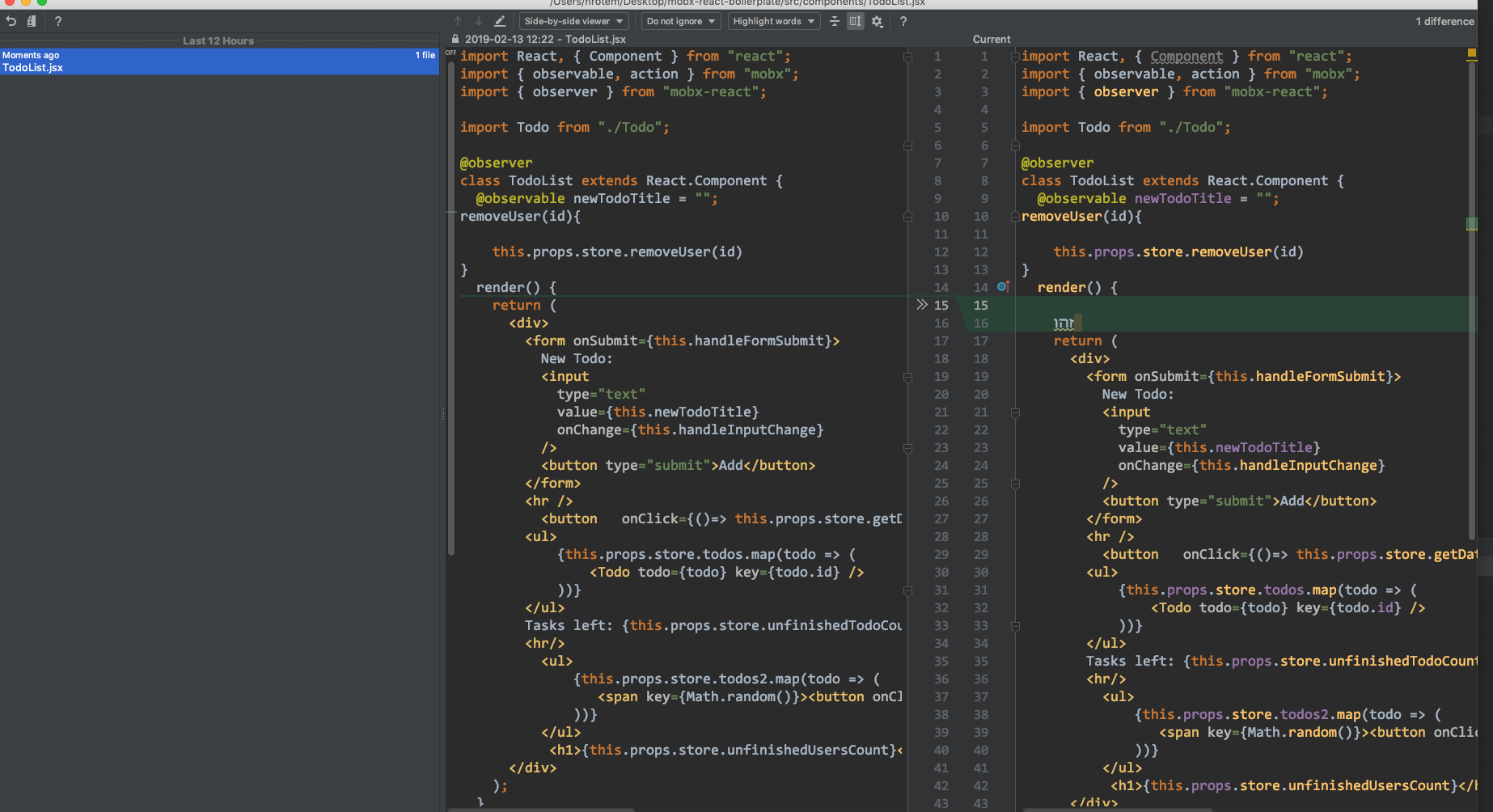Click the Create Patch icon
This screenshot has width=1493, height=812.
pyautogui.click(x=32, y=21)
